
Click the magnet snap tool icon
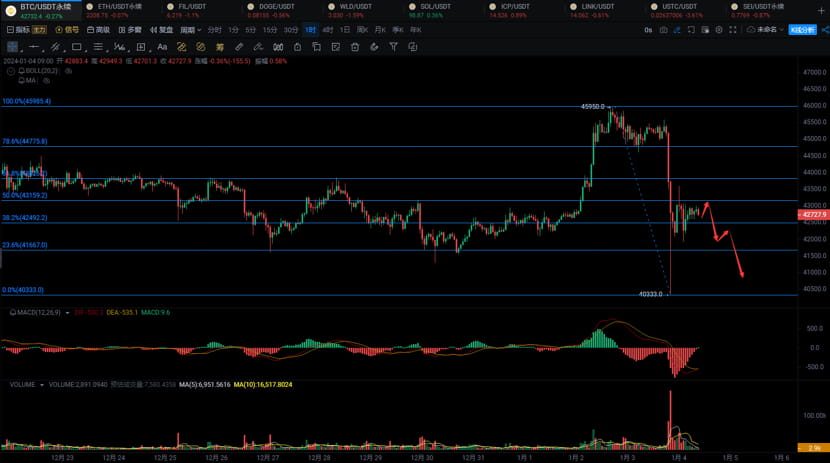click(278, 47)
